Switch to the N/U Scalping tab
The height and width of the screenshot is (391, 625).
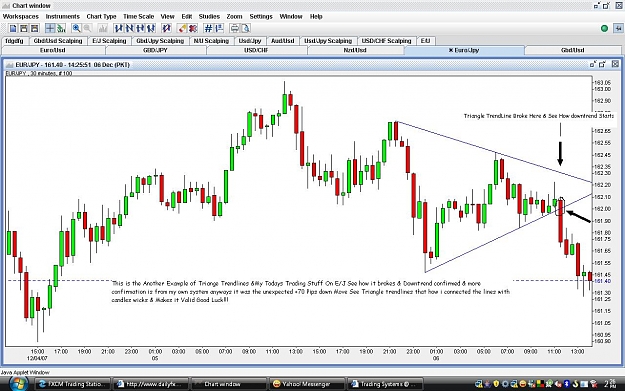pyautogui.click(x=211, y=41)
